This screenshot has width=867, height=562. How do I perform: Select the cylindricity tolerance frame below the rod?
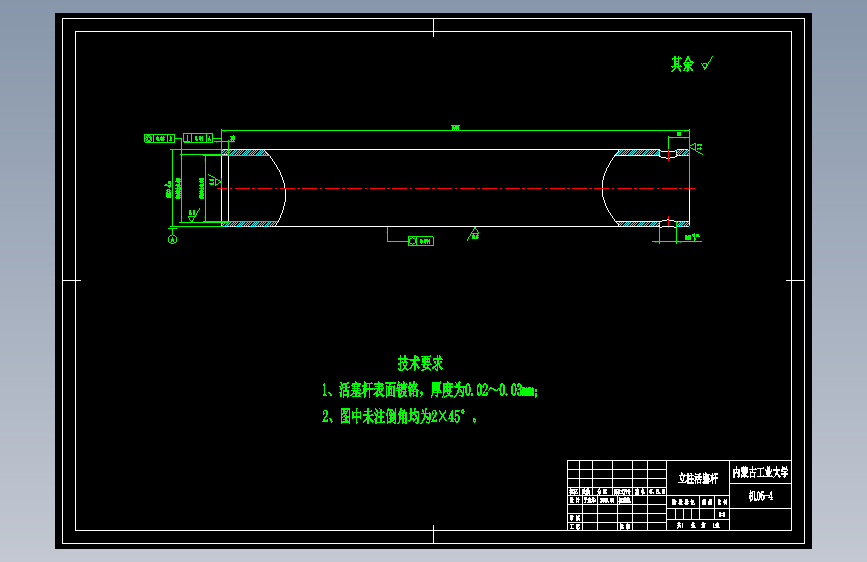click(421, 241)
